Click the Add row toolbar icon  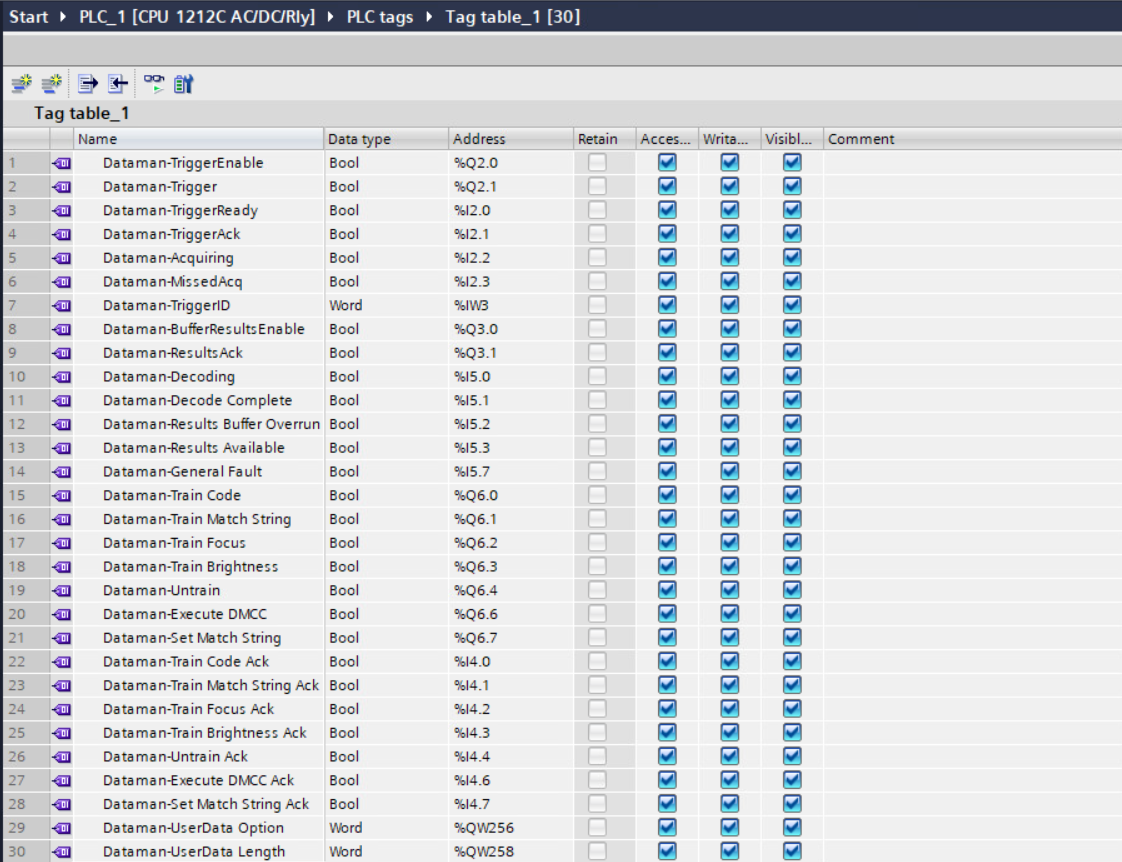tap(51, 85)
